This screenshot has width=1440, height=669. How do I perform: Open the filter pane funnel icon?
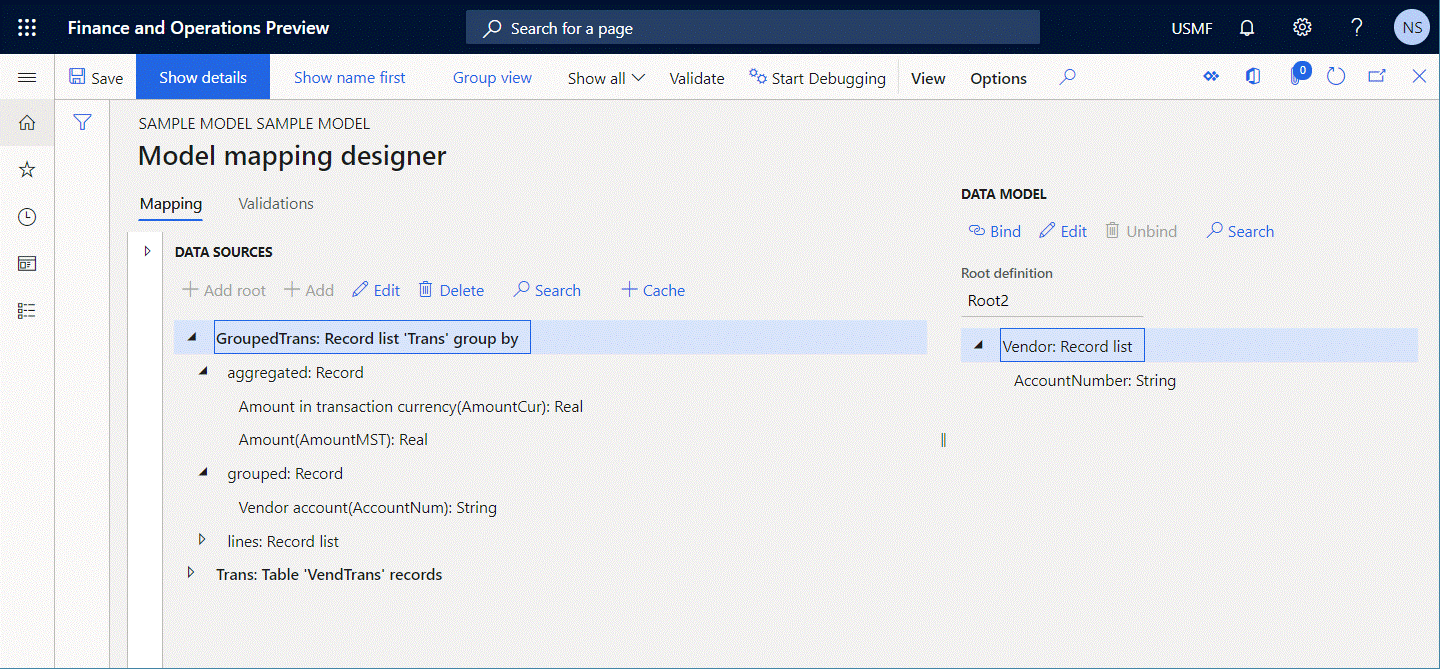click(x=83, y=122)
